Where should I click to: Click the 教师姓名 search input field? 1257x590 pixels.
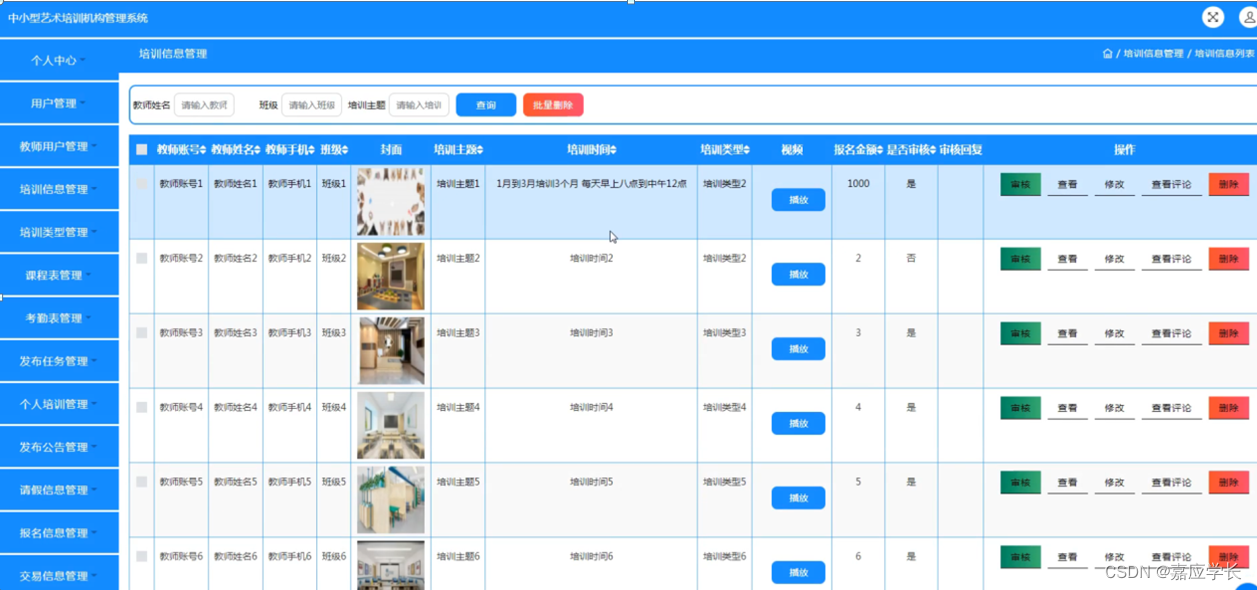(x=204, y=105)
